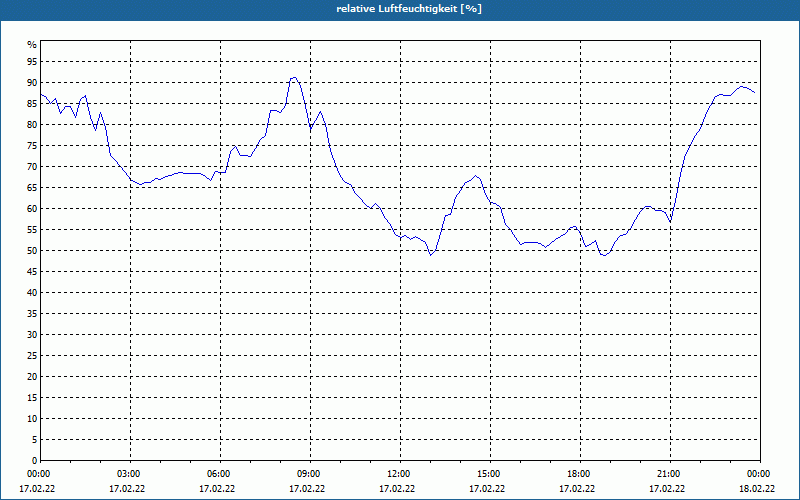Choose the 35 y-axis value
Viewport: 800px width, 500px height.
pyautogui.click(x=32, y=314)
